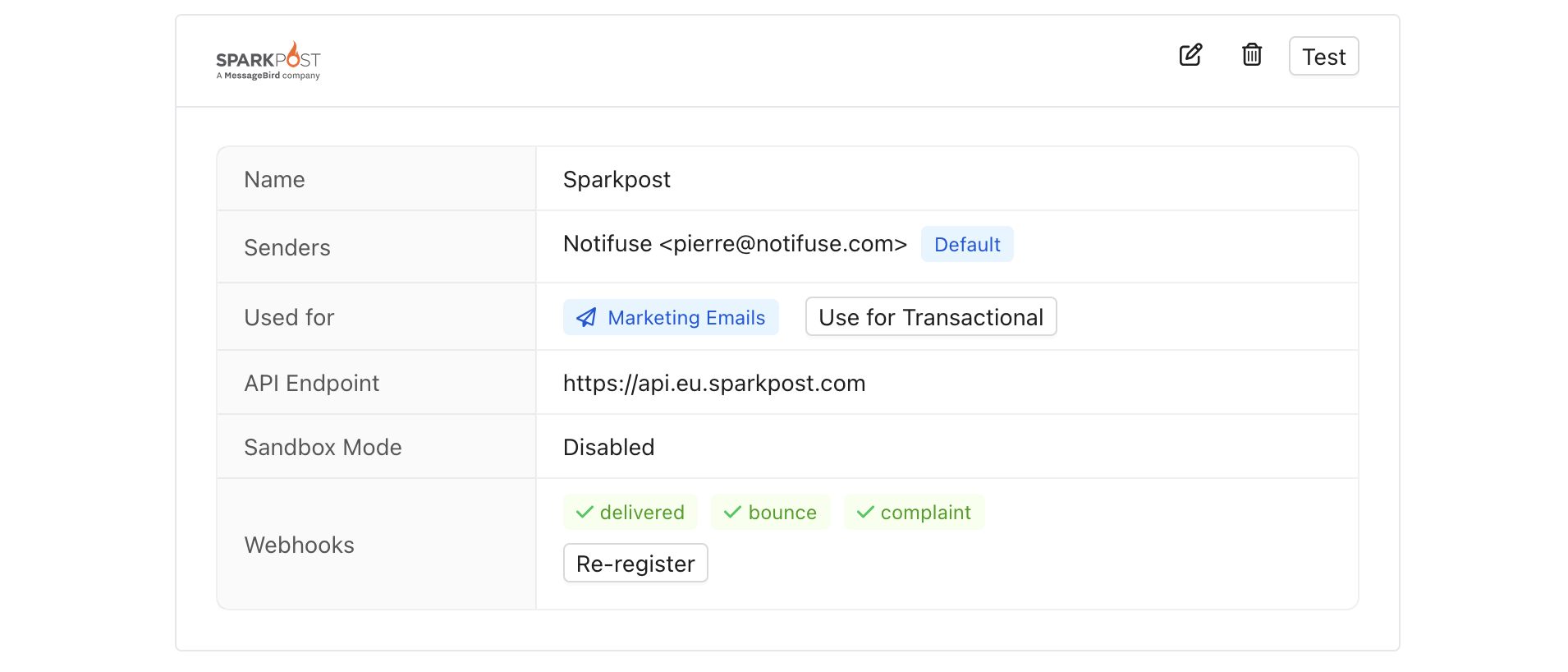This screenshot has width=1568, height=672.
Task: Click the Sparkpost name value
Action: pyautogui.click(x=617, y=180)
